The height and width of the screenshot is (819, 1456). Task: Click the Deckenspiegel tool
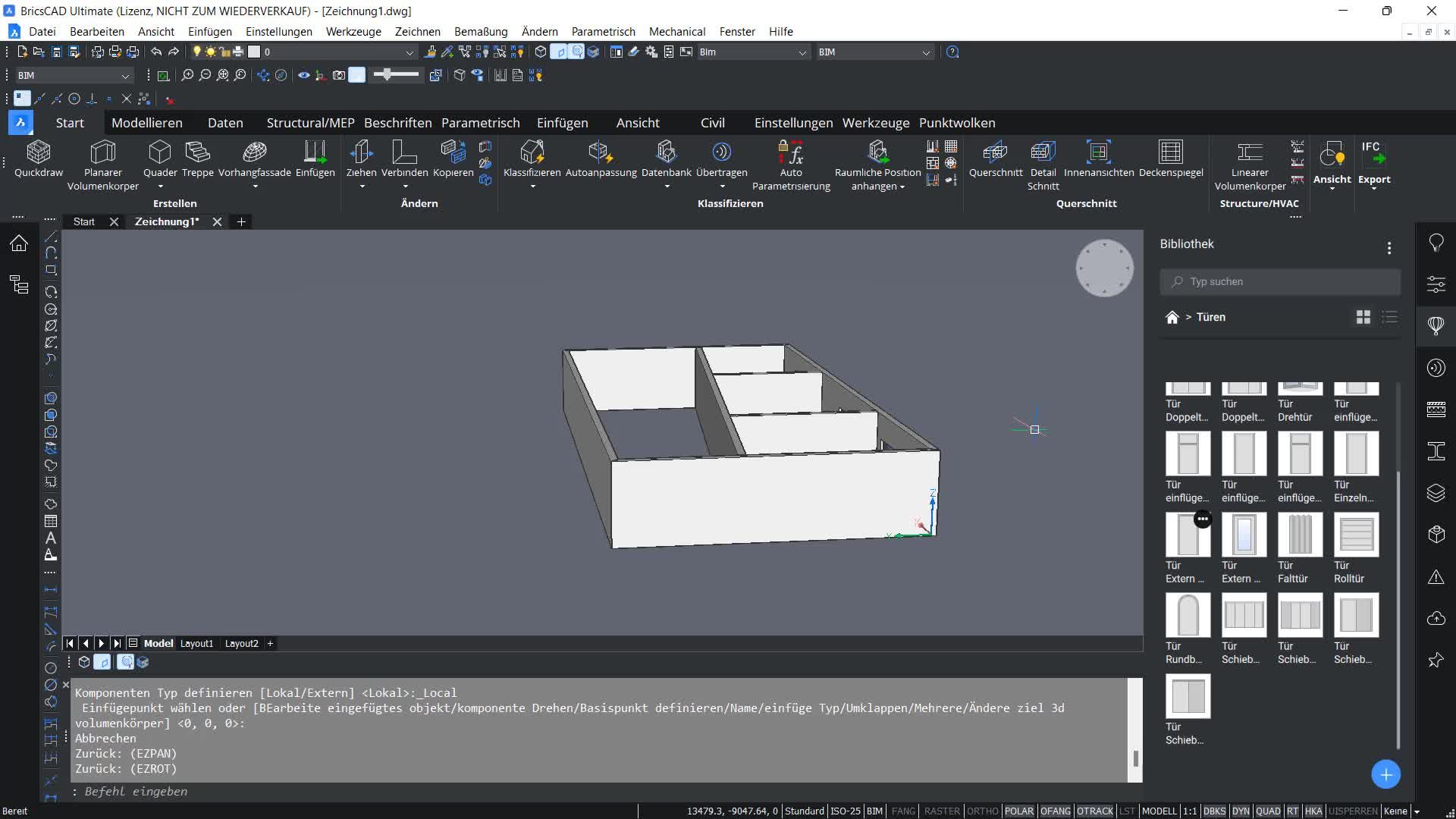[x=1170, y=159]
